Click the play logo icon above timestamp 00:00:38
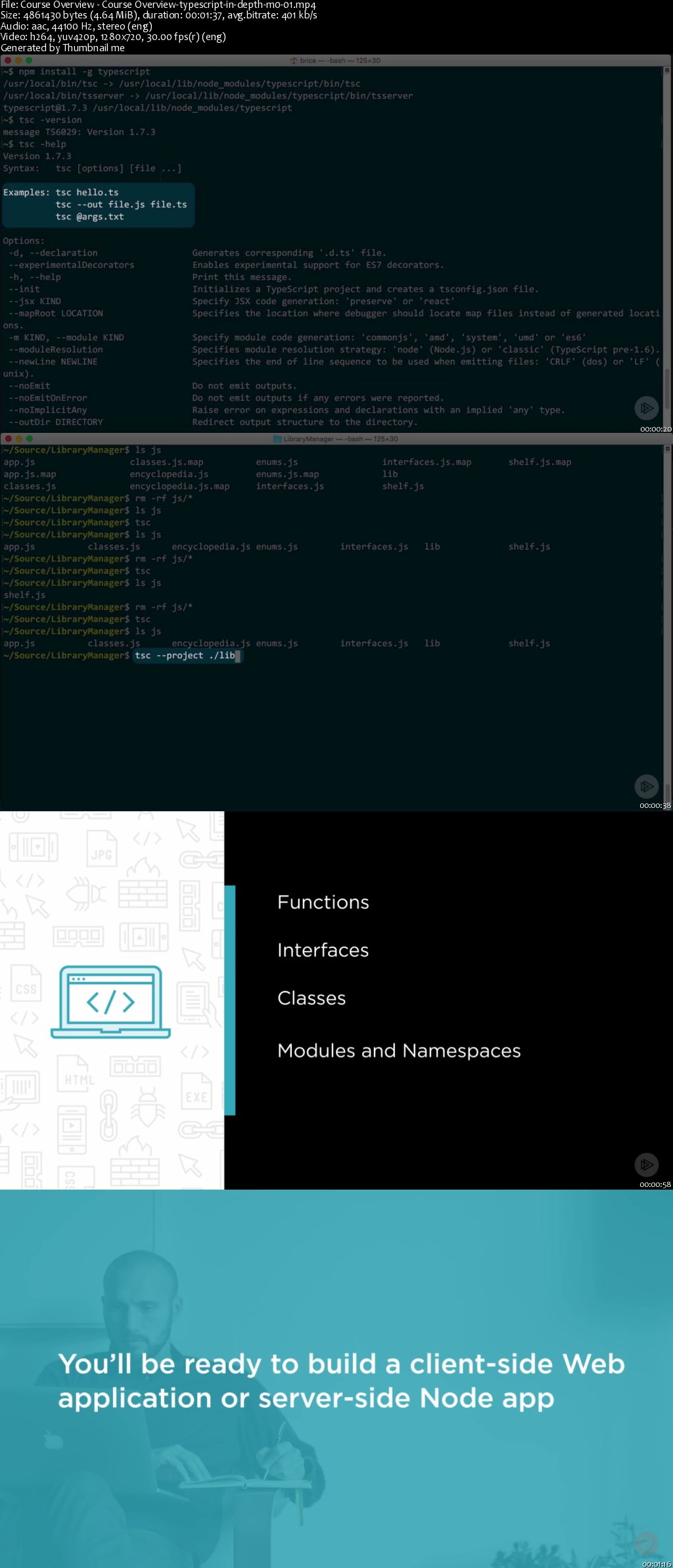The image size is (673, 1568). [x=647, y=786]
